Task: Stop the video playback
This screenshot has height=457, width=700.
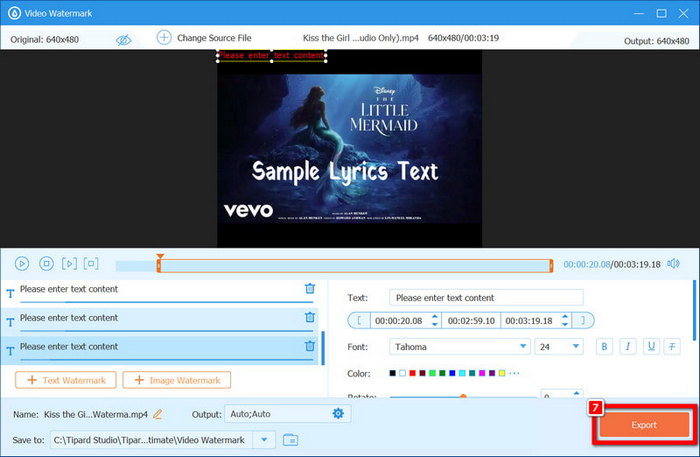Action: tap(46, 264)
